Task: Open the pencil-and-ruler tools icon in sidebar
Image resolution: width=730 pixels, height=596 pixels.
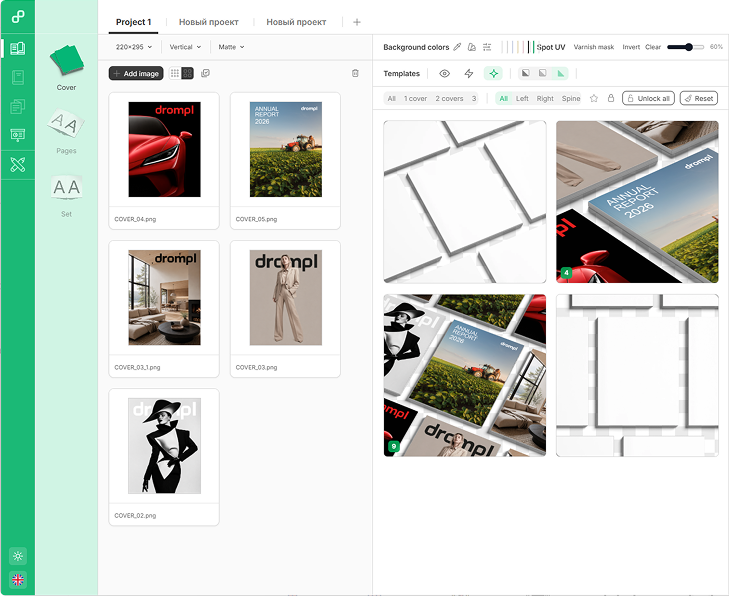Action: [x=18, y=164]
